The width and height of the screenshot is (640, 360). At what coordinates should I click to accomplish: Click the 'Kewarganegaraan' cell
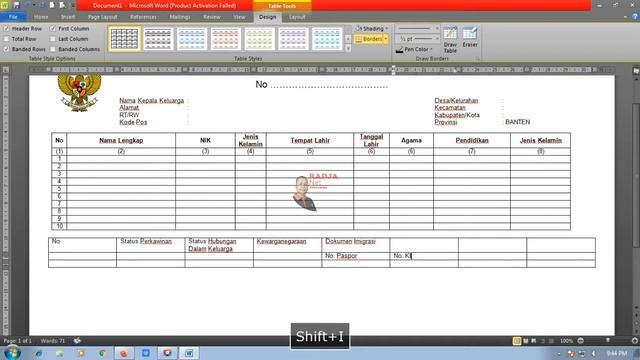pos(287,245)
